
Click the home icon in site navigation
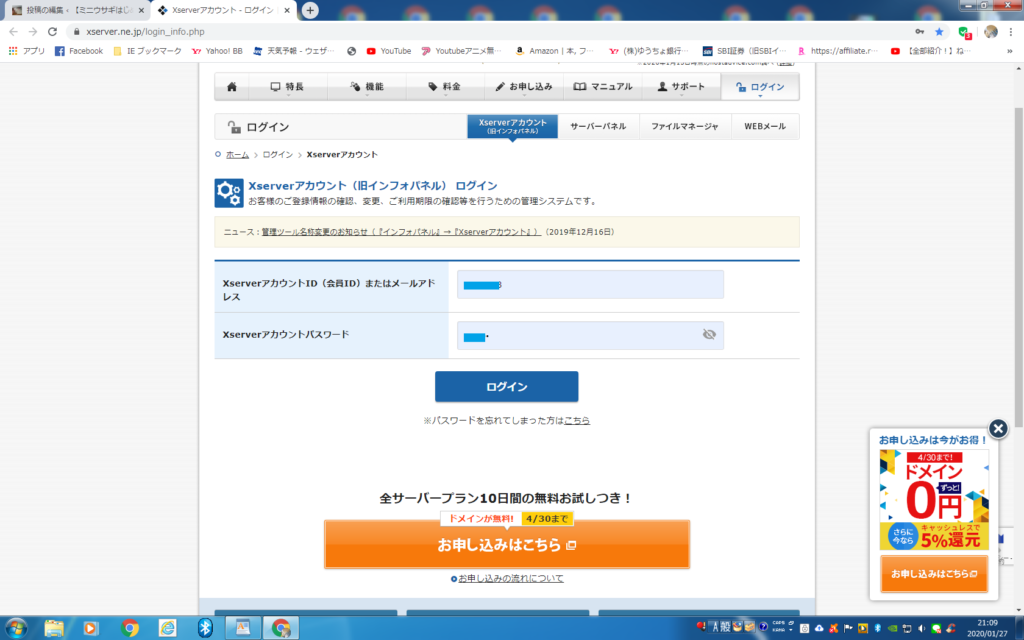click(232, 87)
